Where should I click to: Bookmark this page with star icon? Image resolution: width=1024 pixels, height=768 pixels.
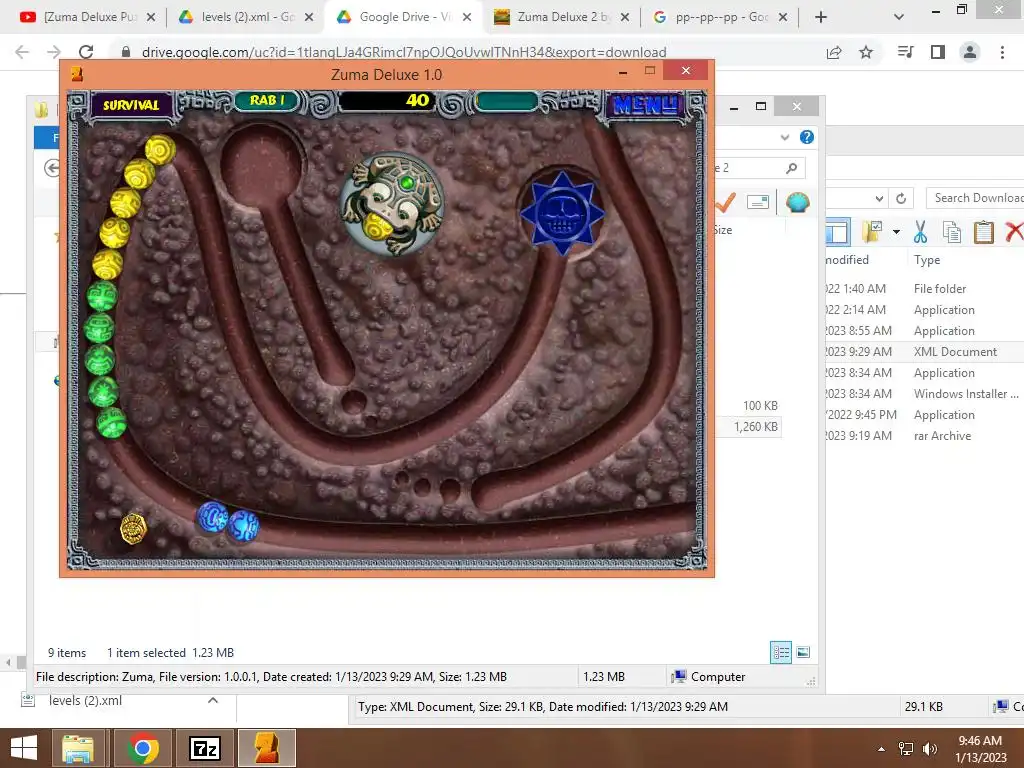tap(866, 52)
